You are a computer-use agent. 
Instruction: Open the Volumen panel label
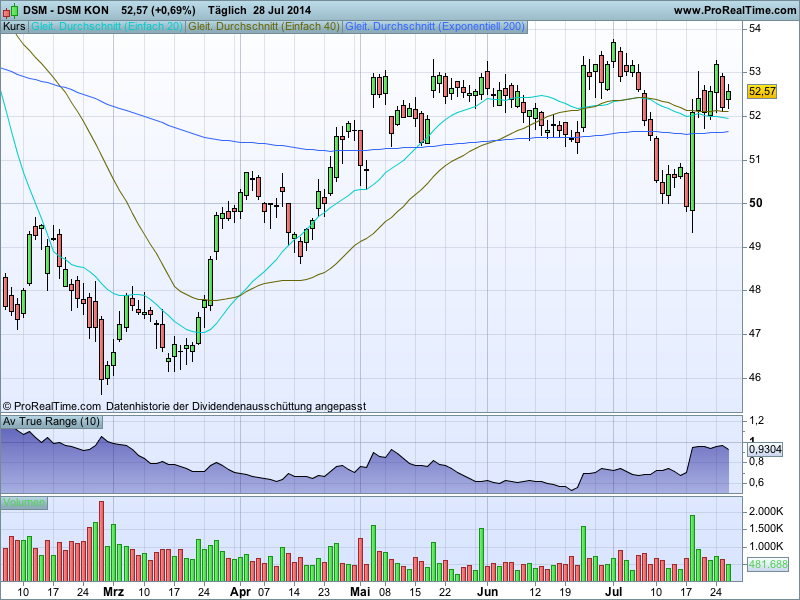coord(24,503)
